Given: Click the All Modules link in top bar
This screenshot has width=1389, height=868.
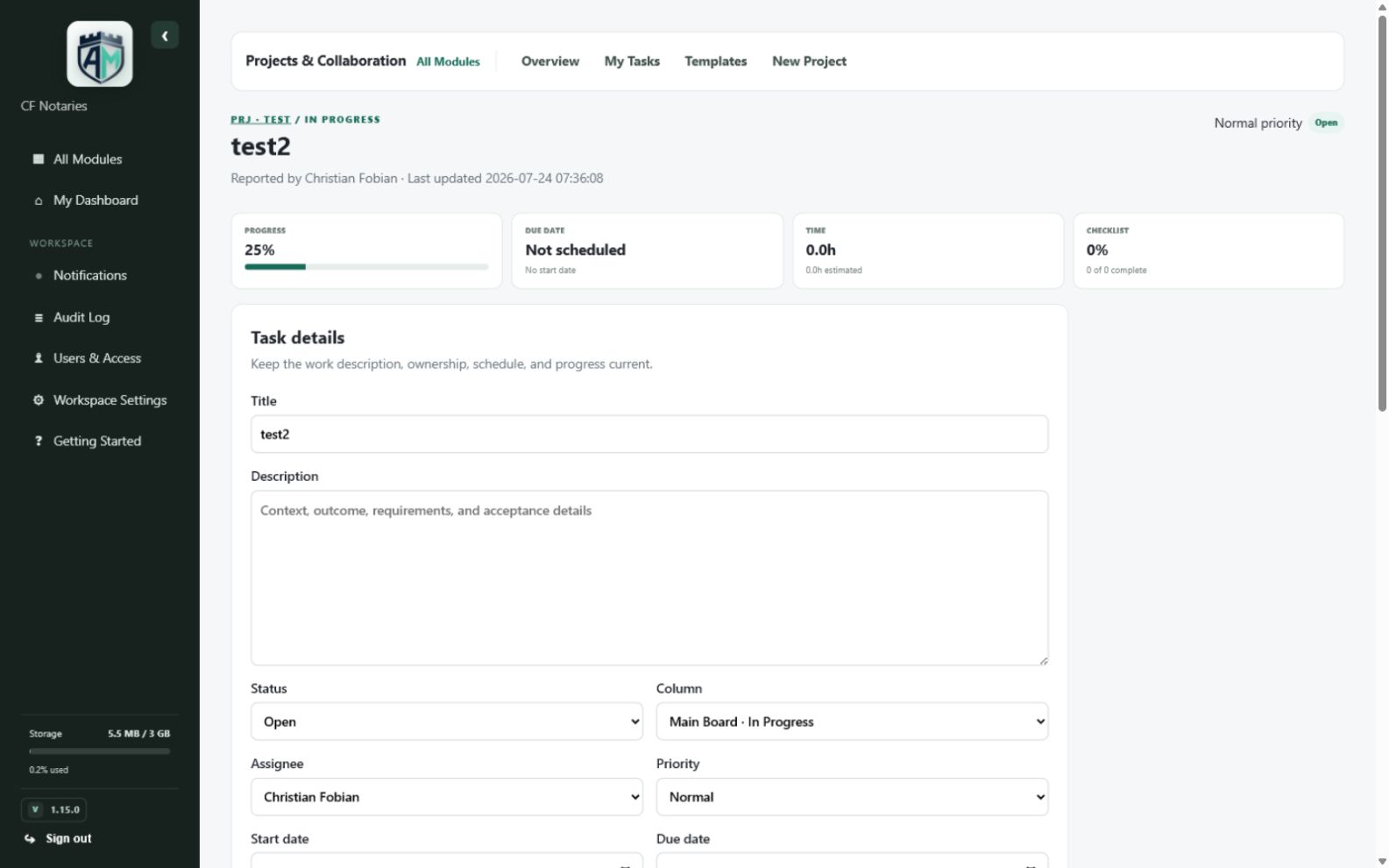Looking at the screenshot, I should (x=448, y=62).
